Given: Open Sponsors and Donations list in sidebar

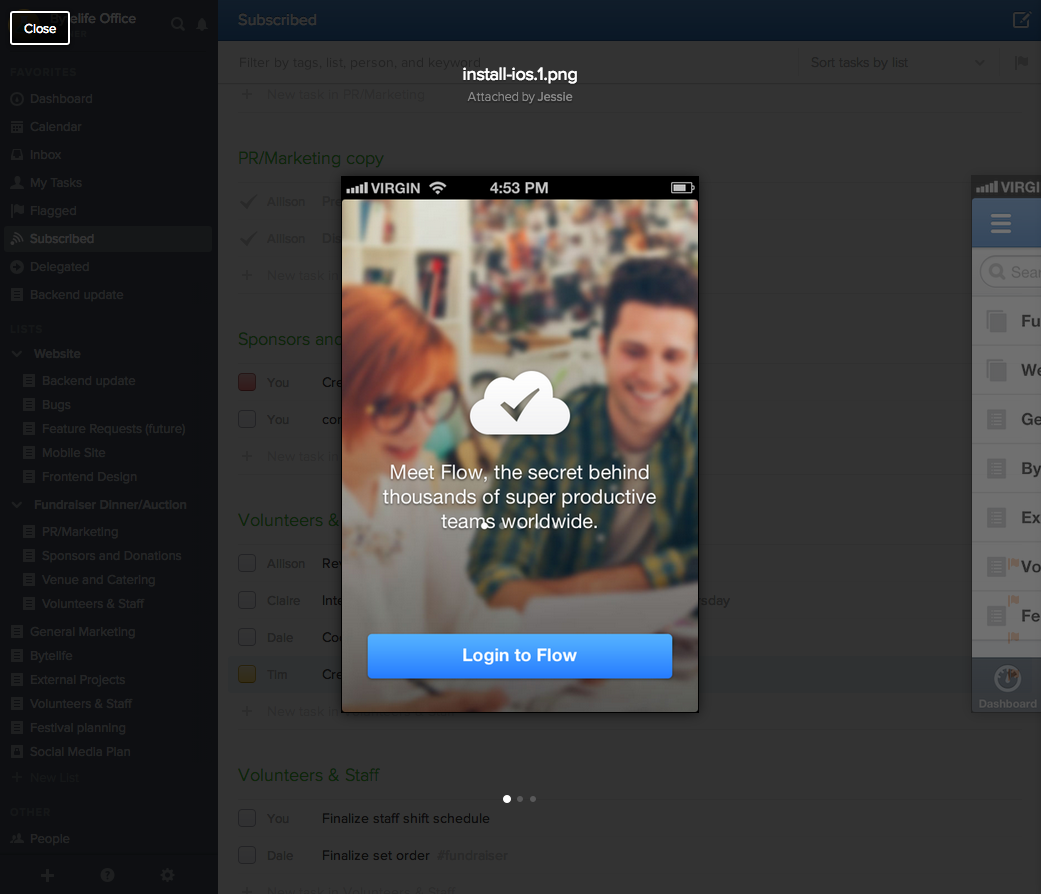Looking at the screenshot, I should [x=112, y=556].
